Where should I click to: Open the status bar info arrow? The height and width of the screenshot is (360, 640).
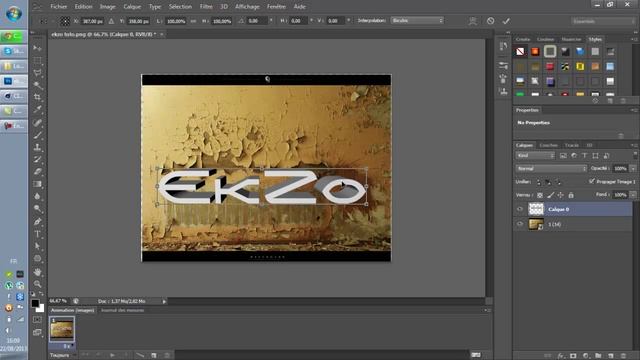click(164, 301)
